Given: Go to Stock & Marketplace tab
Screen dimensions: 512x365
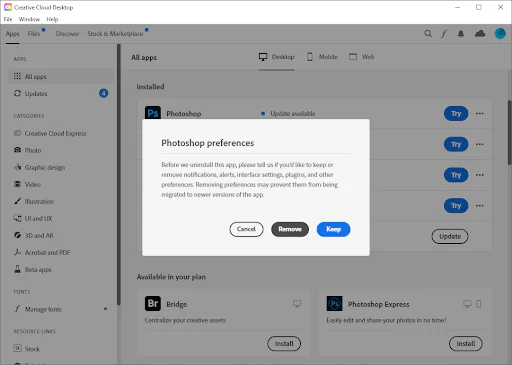Looking at the screenshot, I should [x=115, y=34].
